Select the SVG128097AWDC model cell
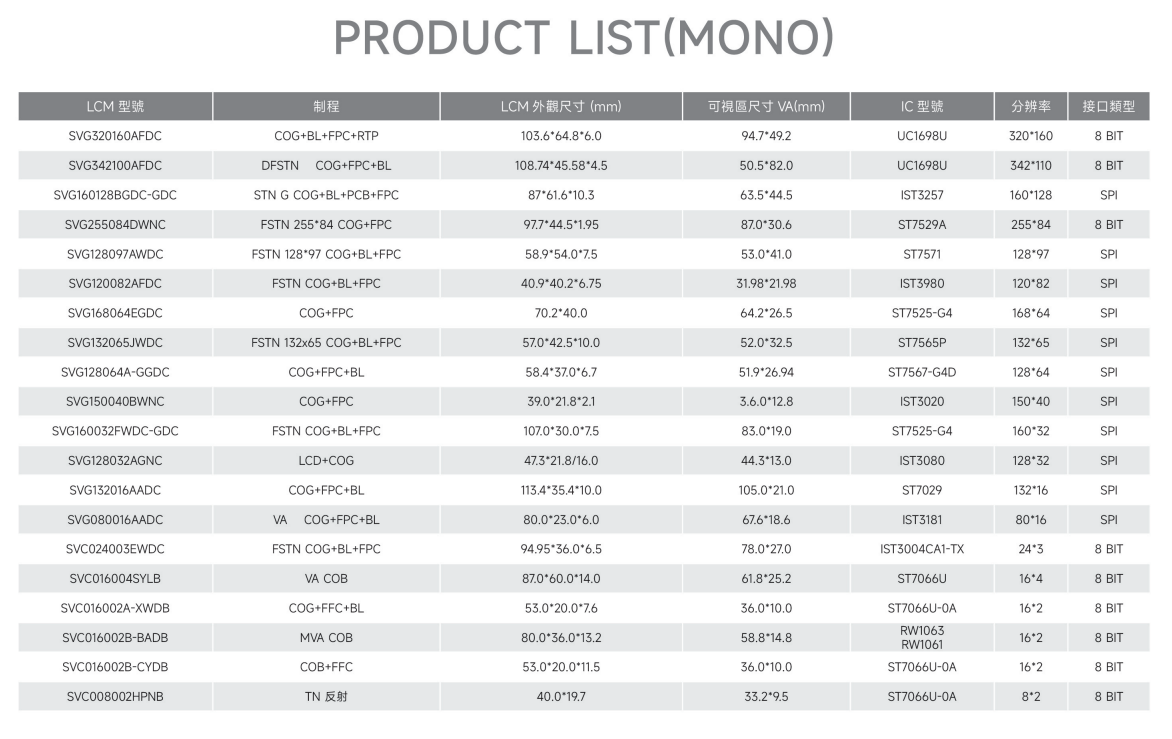This screenshot has height=739, width=1172. coord(115,254)
